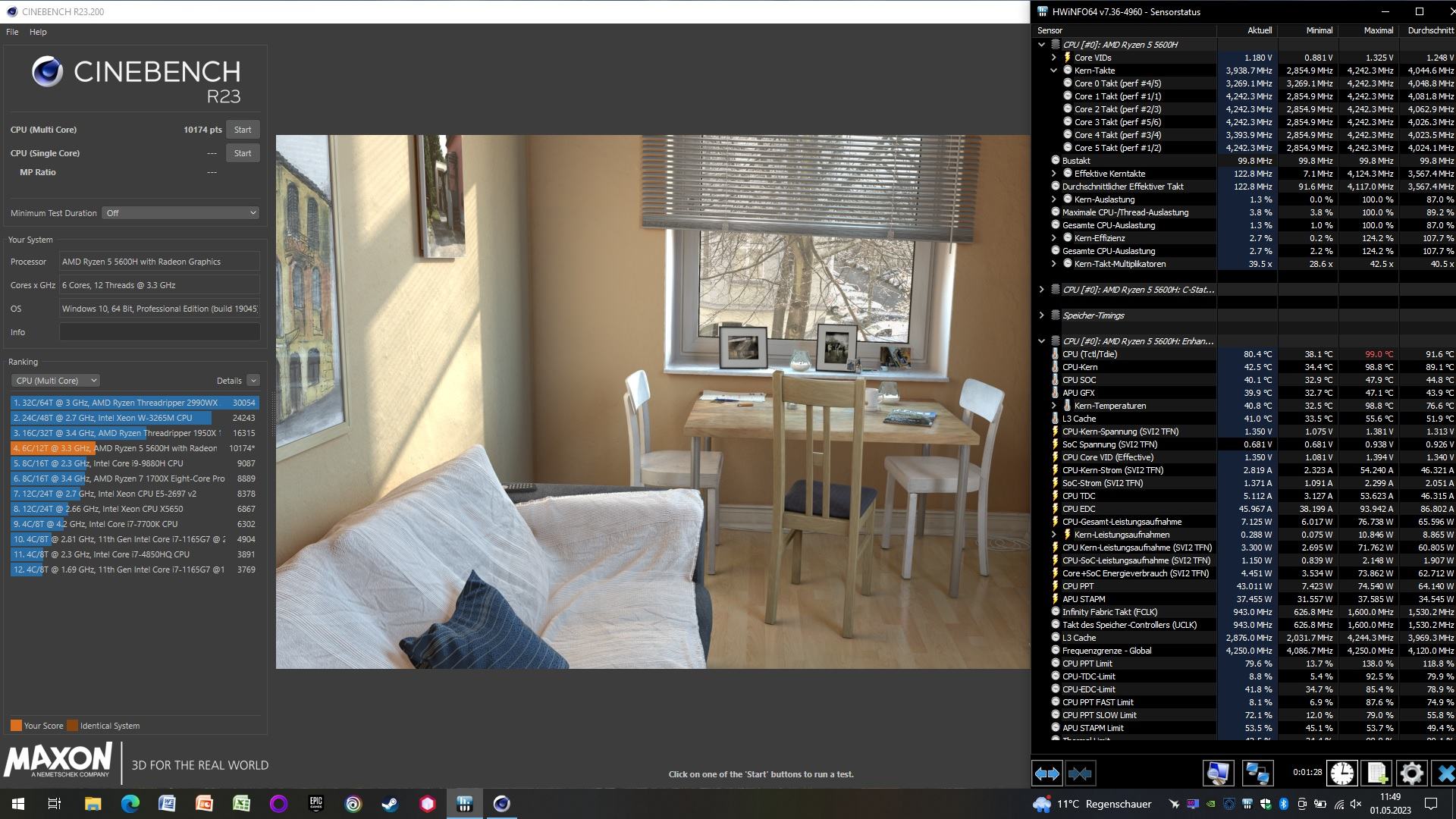Open Steam from the taskbar

click(391, 804)
